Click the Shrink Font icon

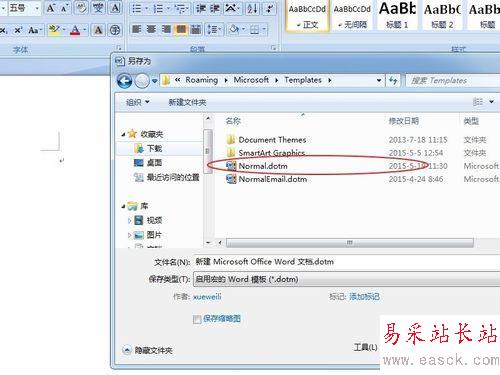coord(64,8)
